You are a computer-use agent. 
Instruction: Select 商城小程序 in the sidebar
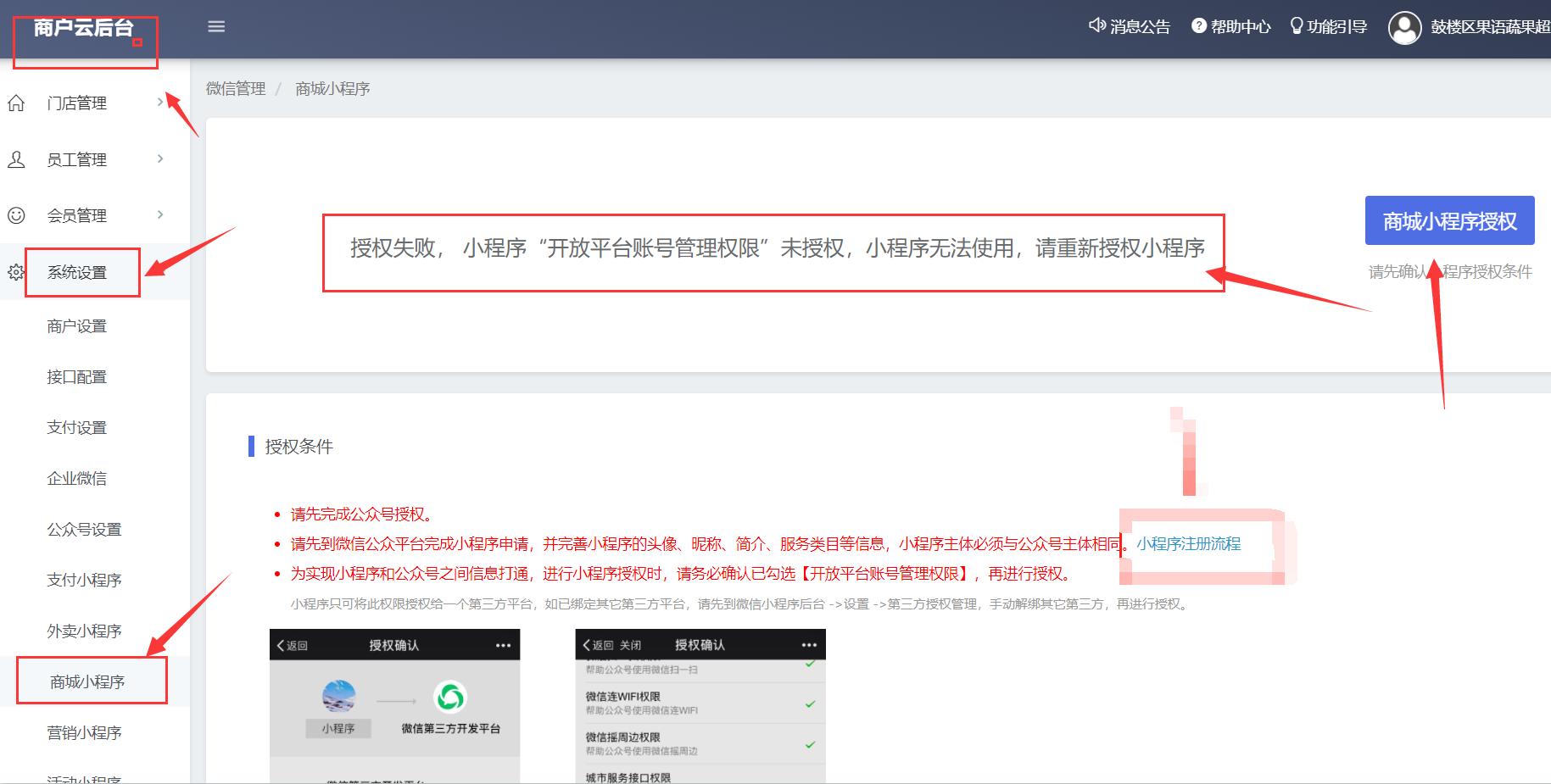point(87,682)
